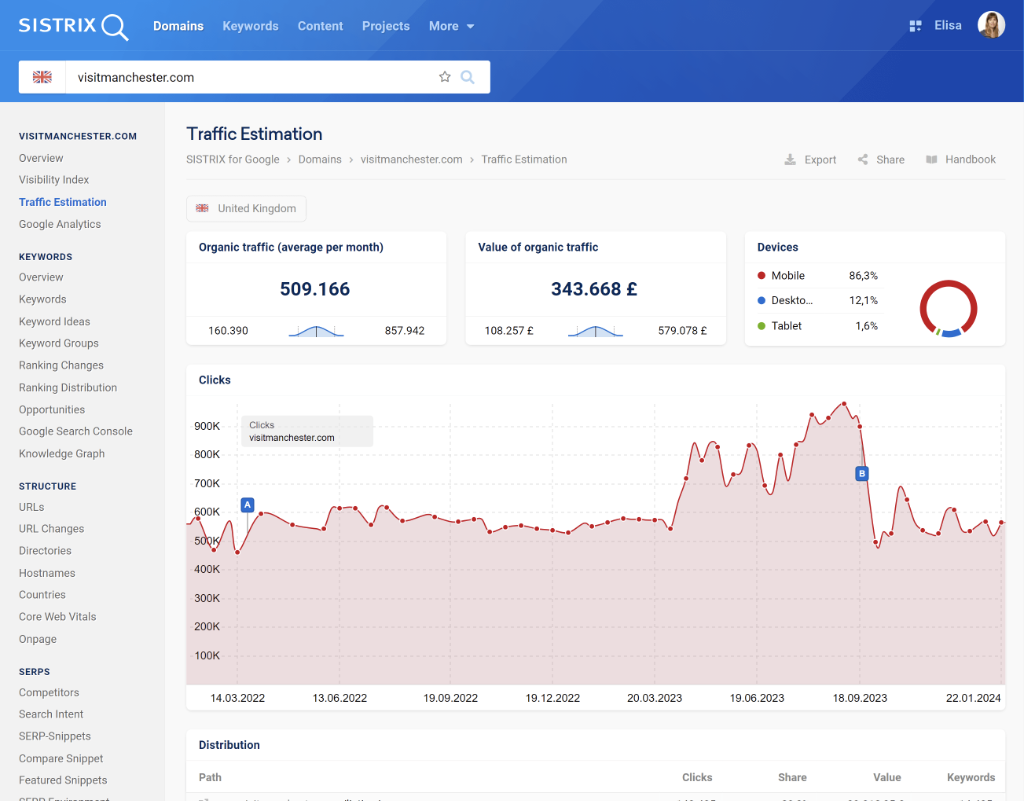
Task: Sort by the Keywords column header
Action: (x=971, y=777)
